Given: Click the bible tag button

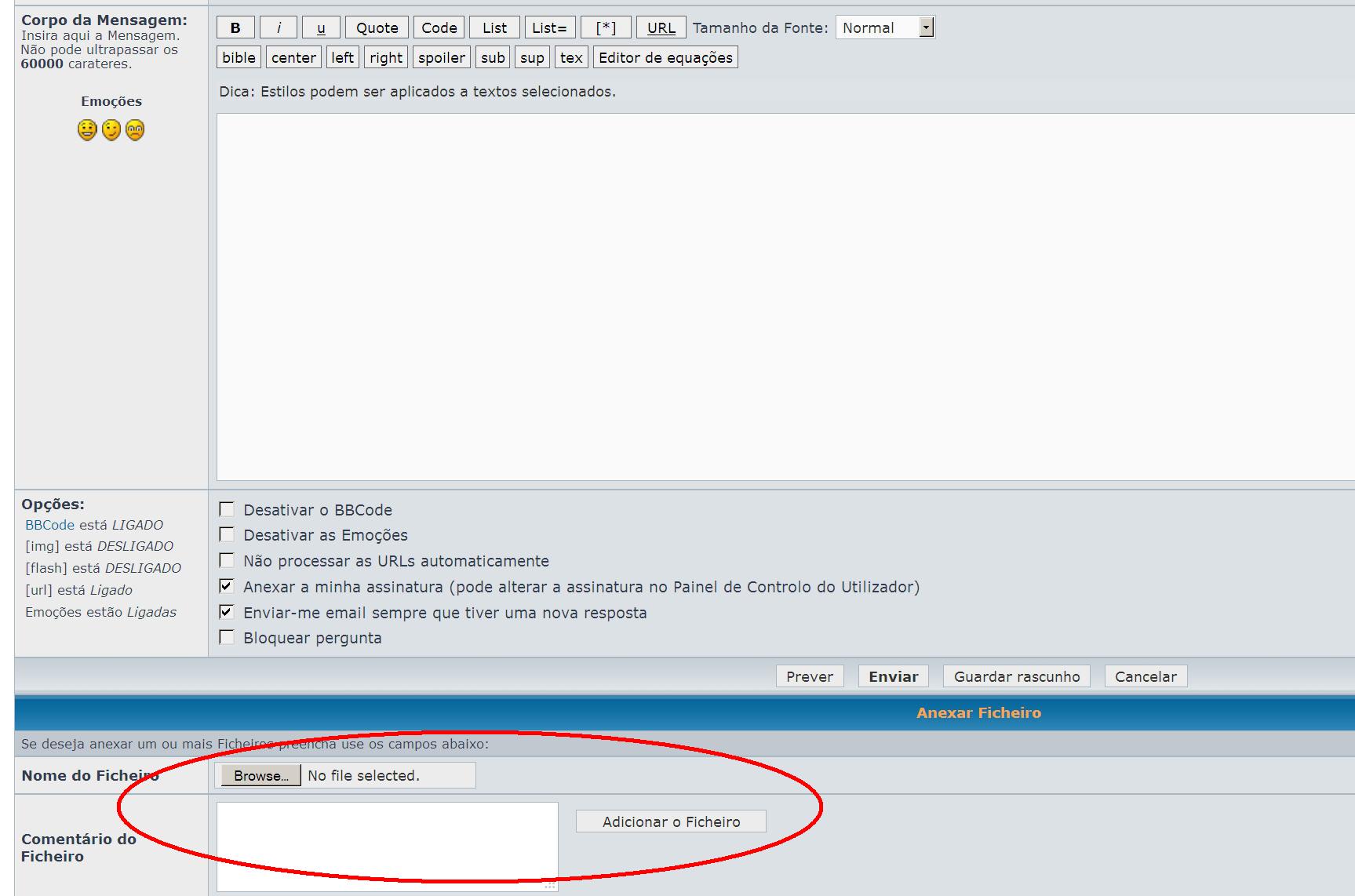Looking at the screenshot, I should coord(239,57).
